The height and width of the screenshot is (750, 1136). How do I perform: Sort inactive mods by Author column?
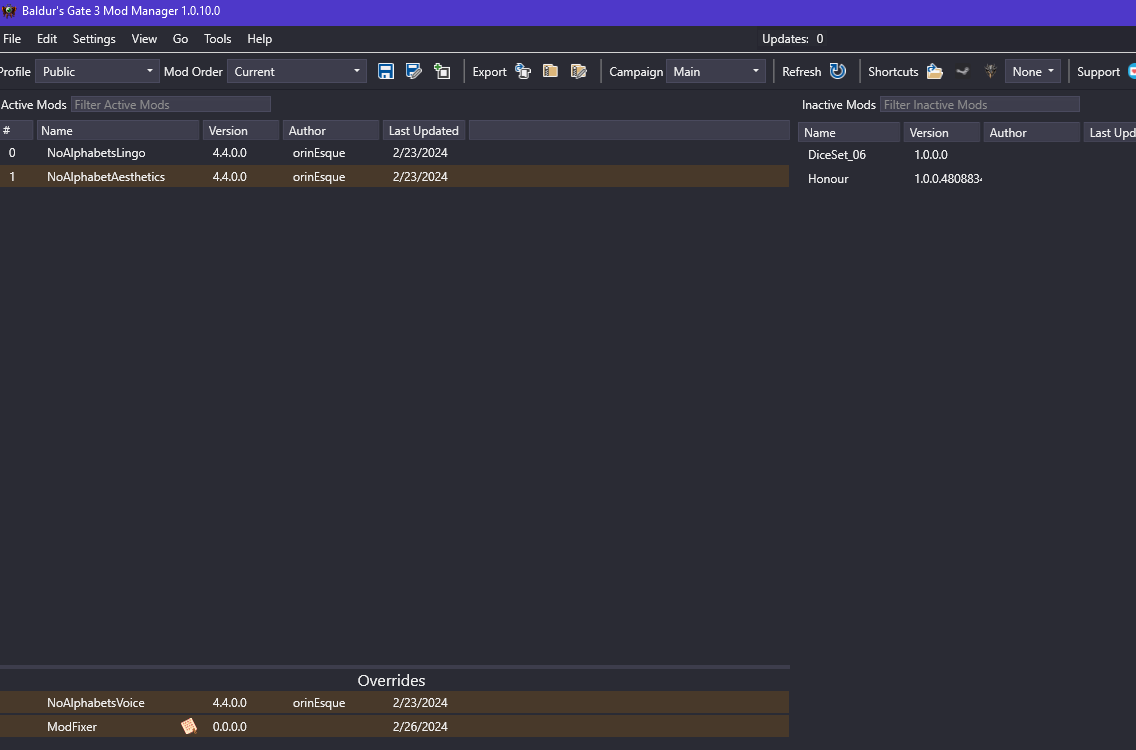point(1032,133)
